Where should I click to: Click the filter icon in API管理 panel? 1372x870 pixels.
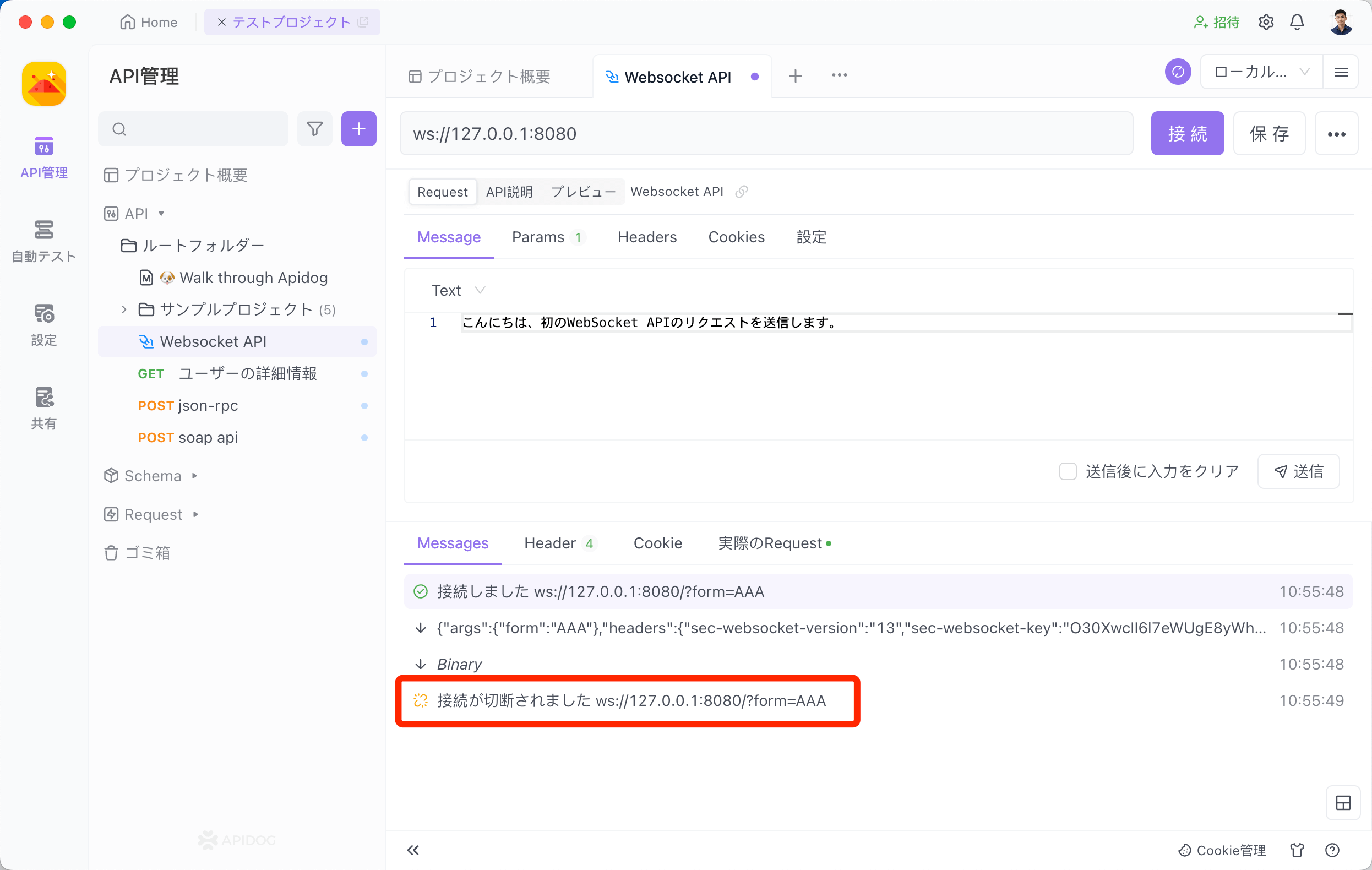point(316,130)
